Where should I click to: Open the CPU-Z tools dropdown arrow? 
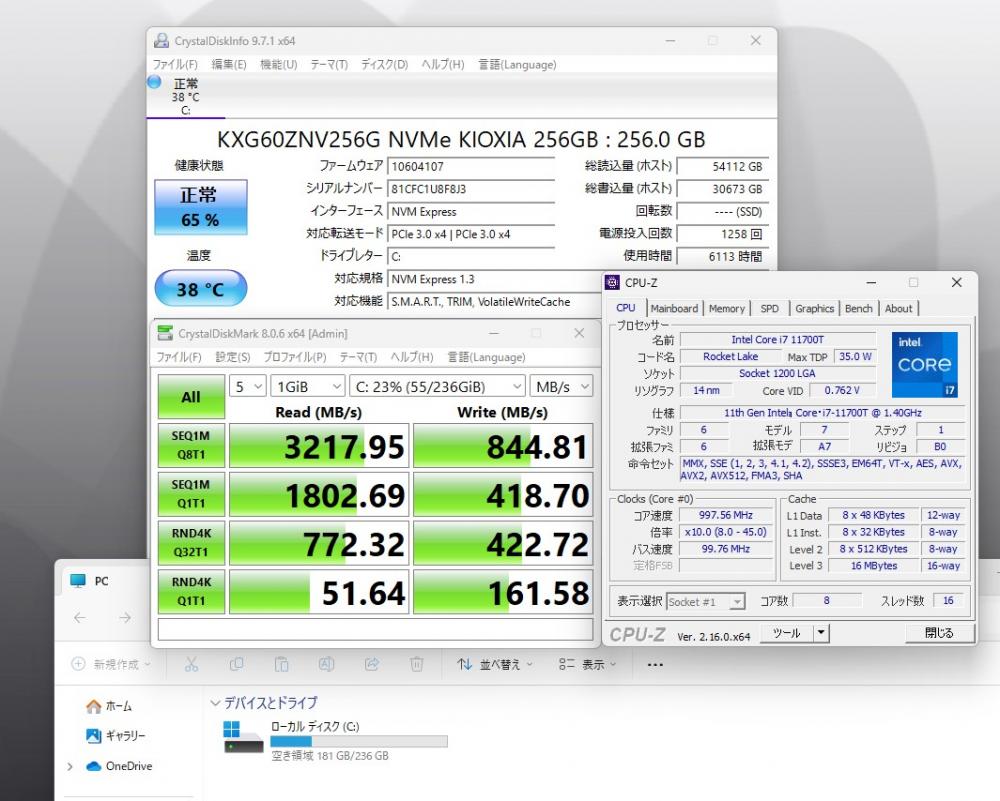[821, 633]
